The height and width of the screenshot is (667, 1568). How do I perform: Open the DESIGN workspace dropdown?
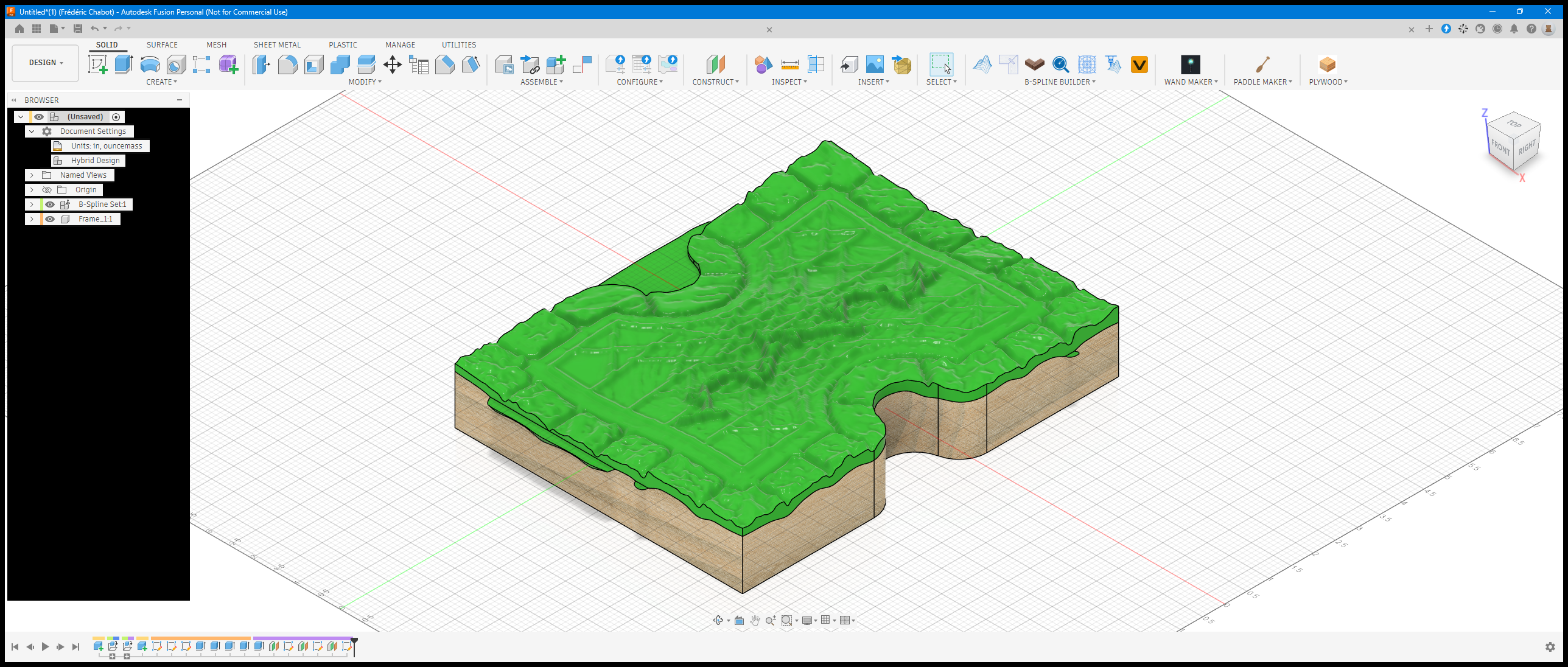click(x=46, y=63)
